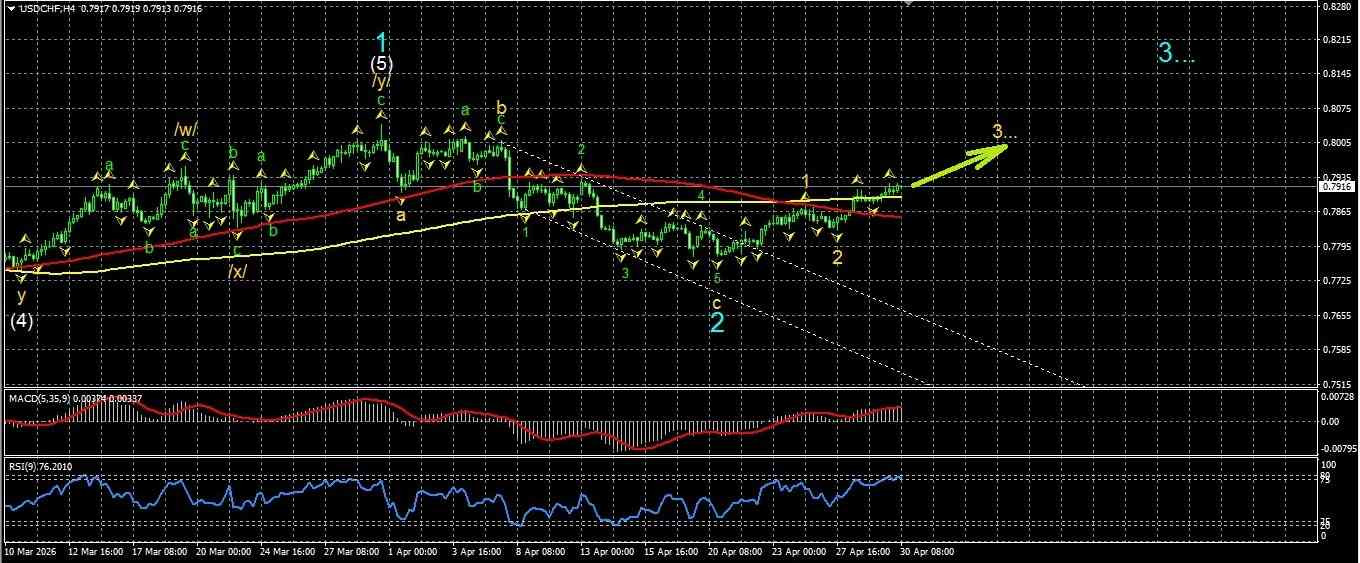Select the large cyan "2" wave label
The image size is (1360, 563).
717,322
